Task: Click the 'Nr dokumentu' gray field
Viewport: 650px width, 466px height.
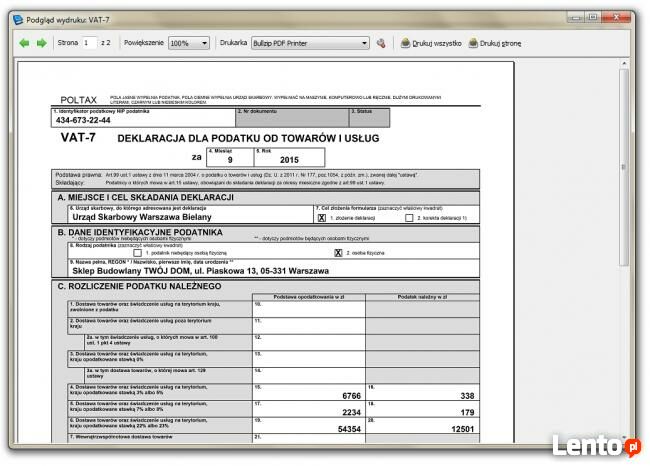Action: tap(292, 118)
